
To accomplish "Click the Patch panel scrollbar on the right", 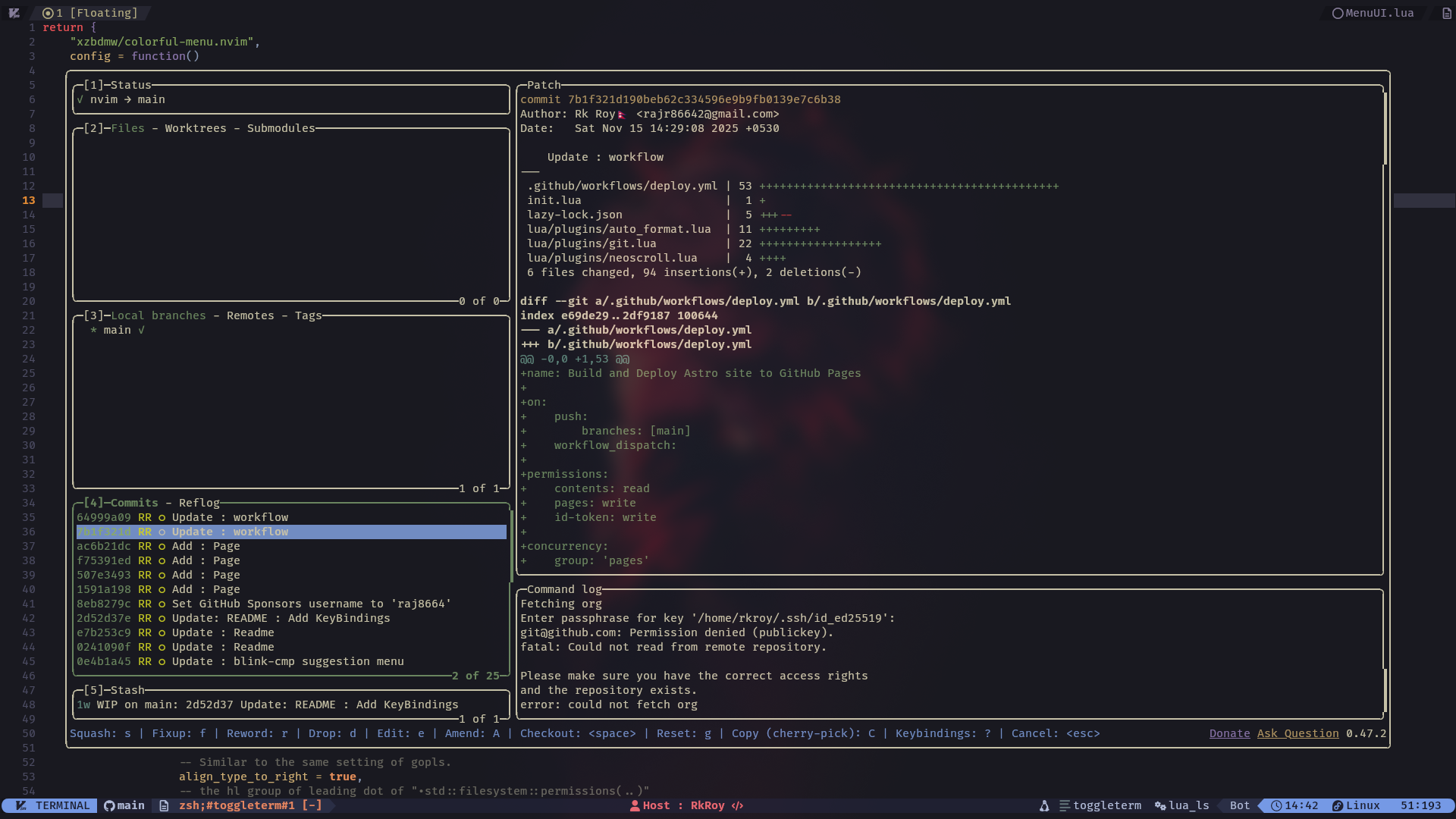I will pos(1385,129).
